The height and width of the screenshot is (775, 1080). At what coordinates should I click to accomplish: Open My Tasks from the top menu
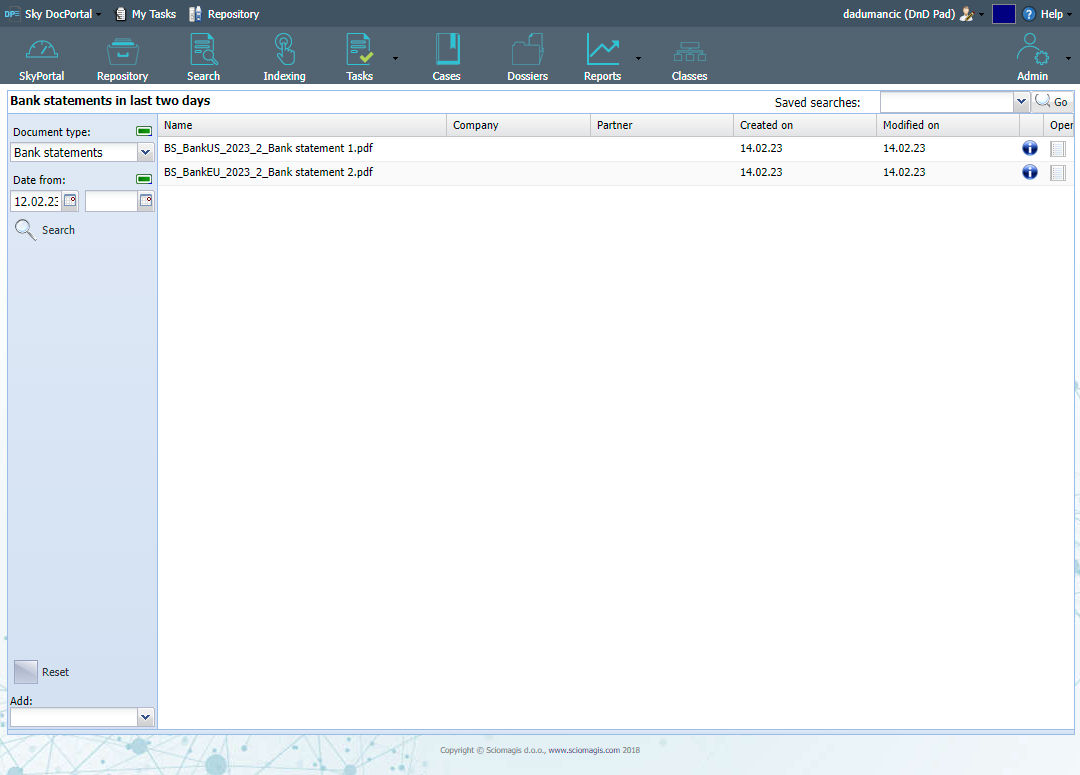point(154,14)
